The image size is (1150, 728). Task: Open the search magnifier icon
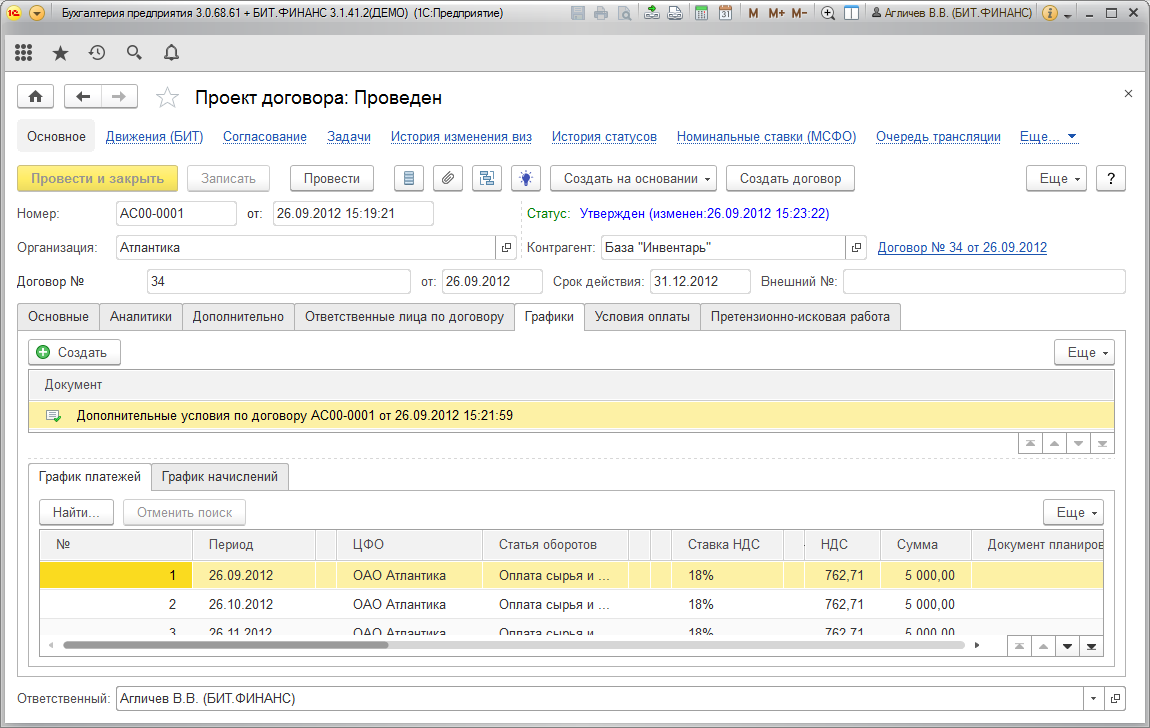[x=133, y=53]
